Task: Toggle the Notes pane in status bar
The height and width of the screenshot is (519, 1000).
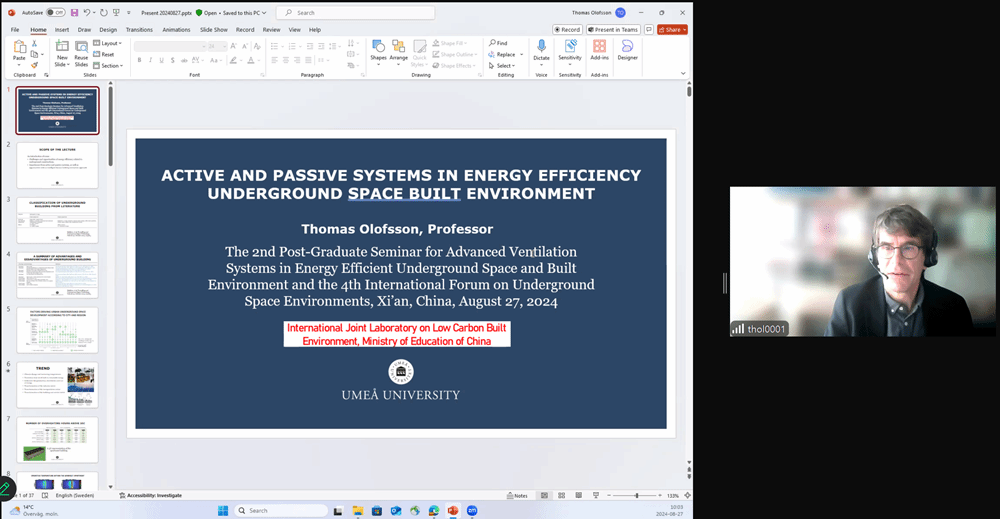Action: (x=517, y=495)
